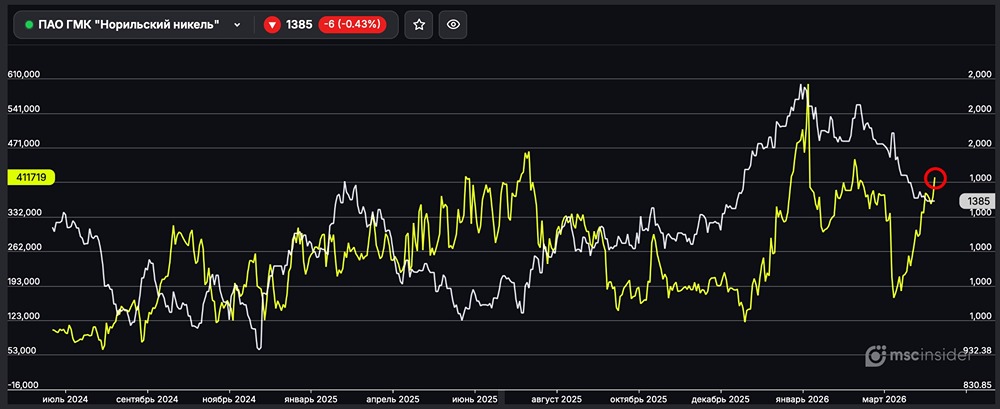Select январь 2026 on the time axis

pos(805,398)
